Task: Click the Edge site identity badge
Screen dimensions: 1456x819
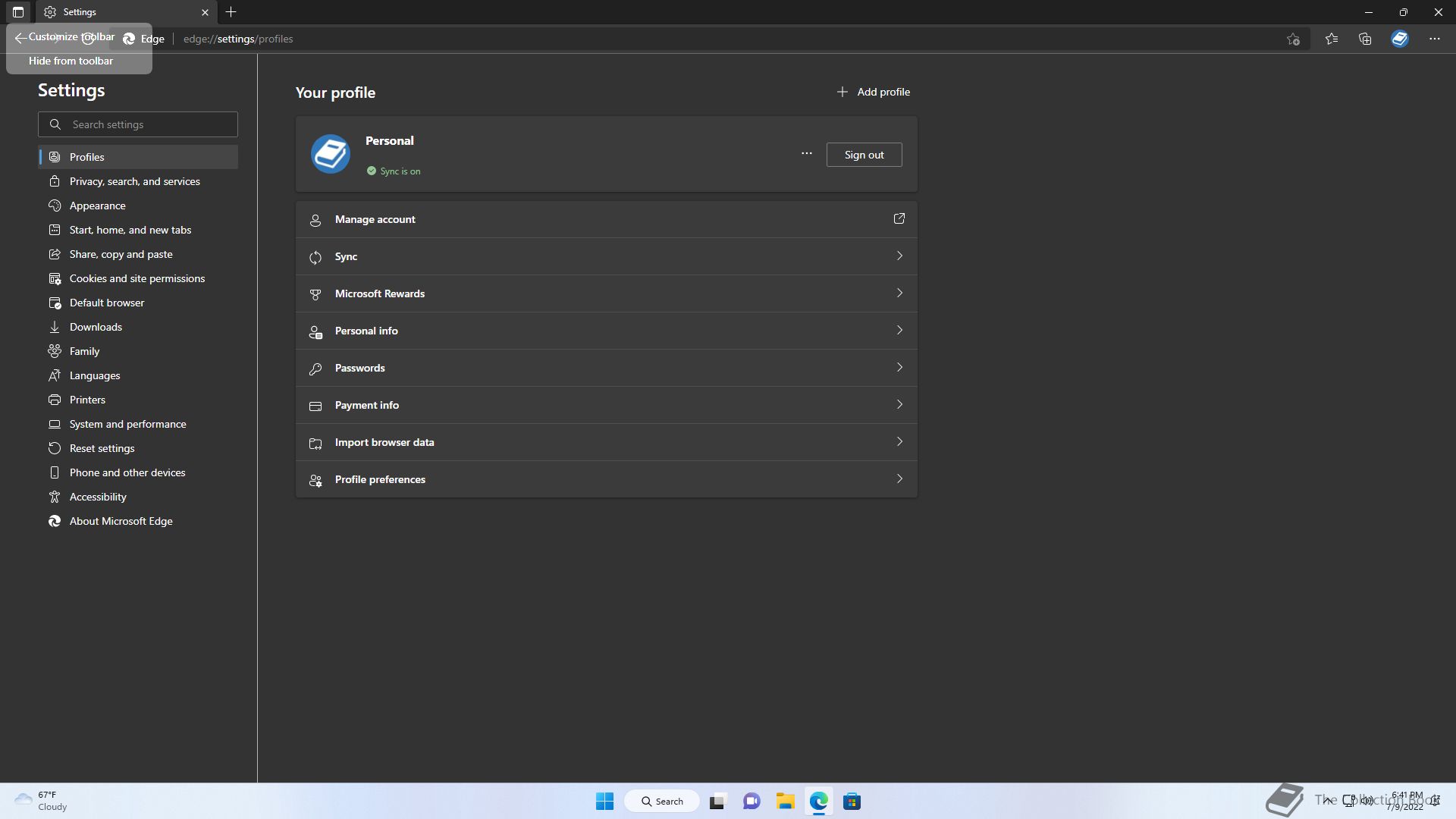Action: (144, 39)
